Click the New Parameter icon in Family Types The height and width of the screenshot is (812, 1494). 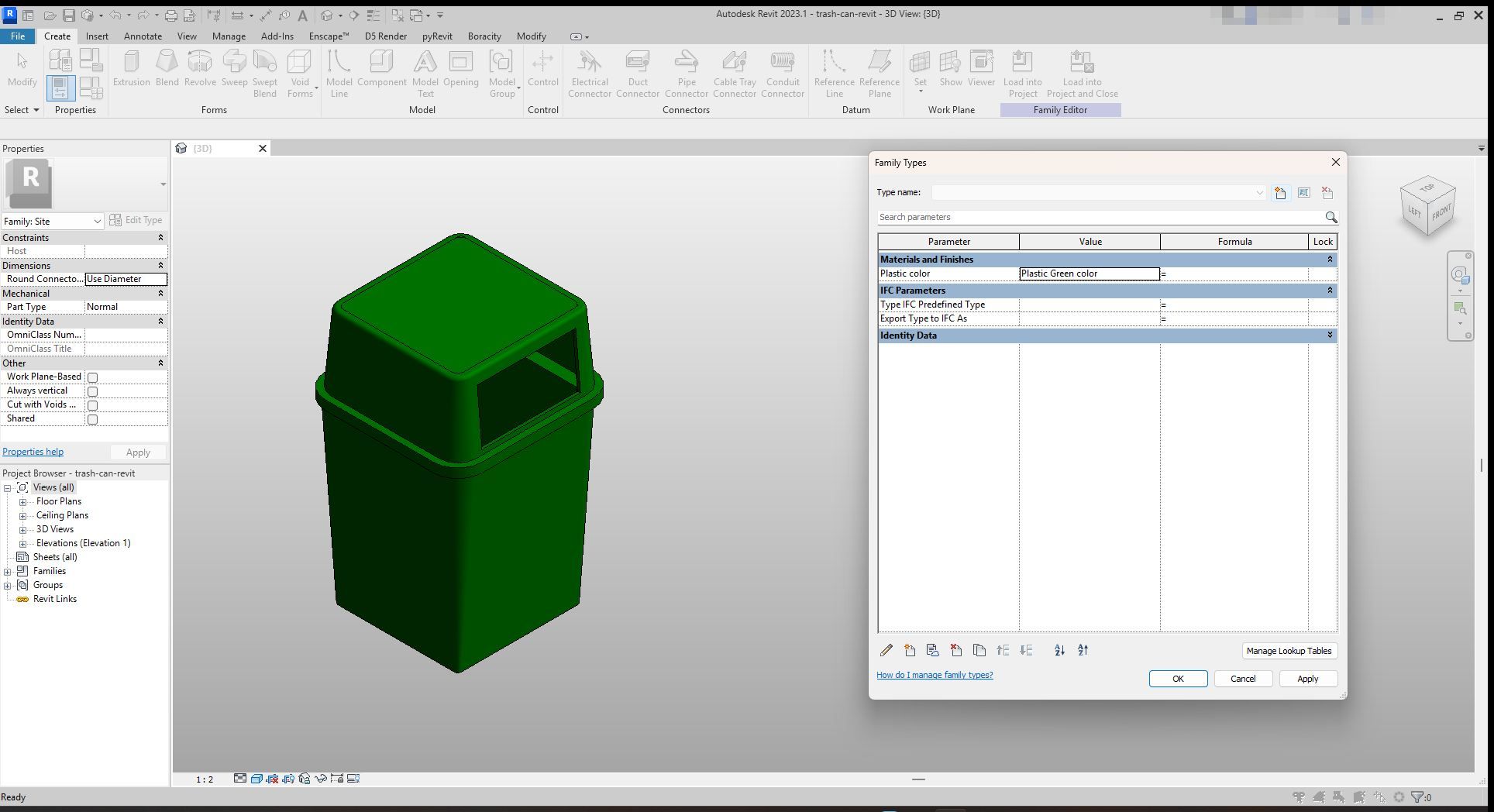[x=910, y=651]
